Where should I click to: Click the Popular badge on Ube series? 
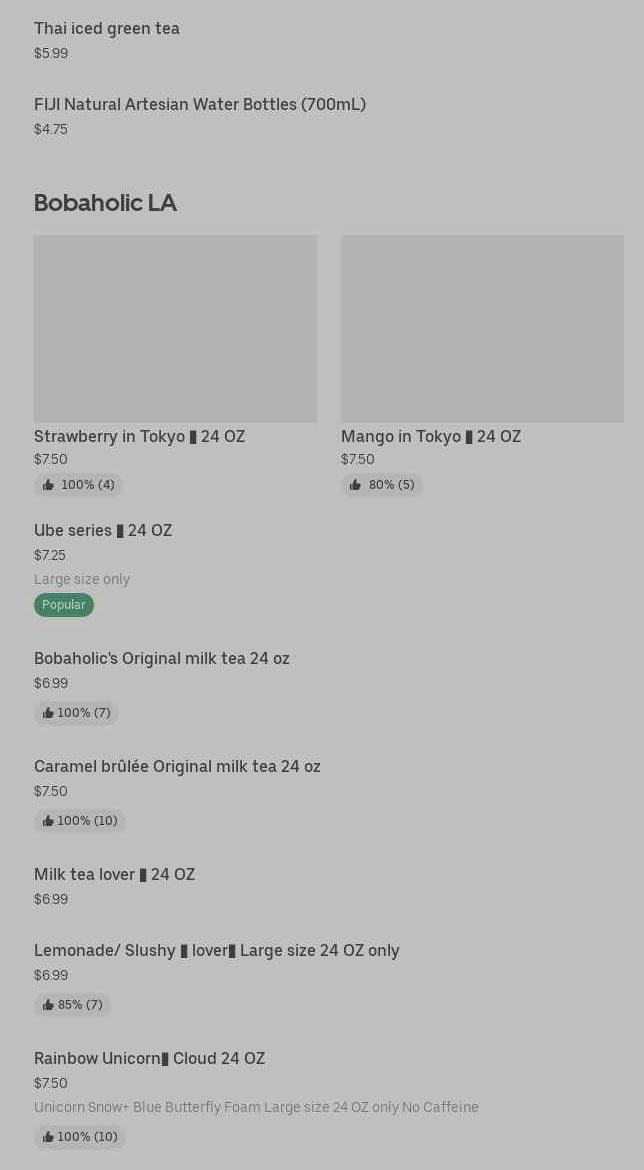click(x=64, y=605)
